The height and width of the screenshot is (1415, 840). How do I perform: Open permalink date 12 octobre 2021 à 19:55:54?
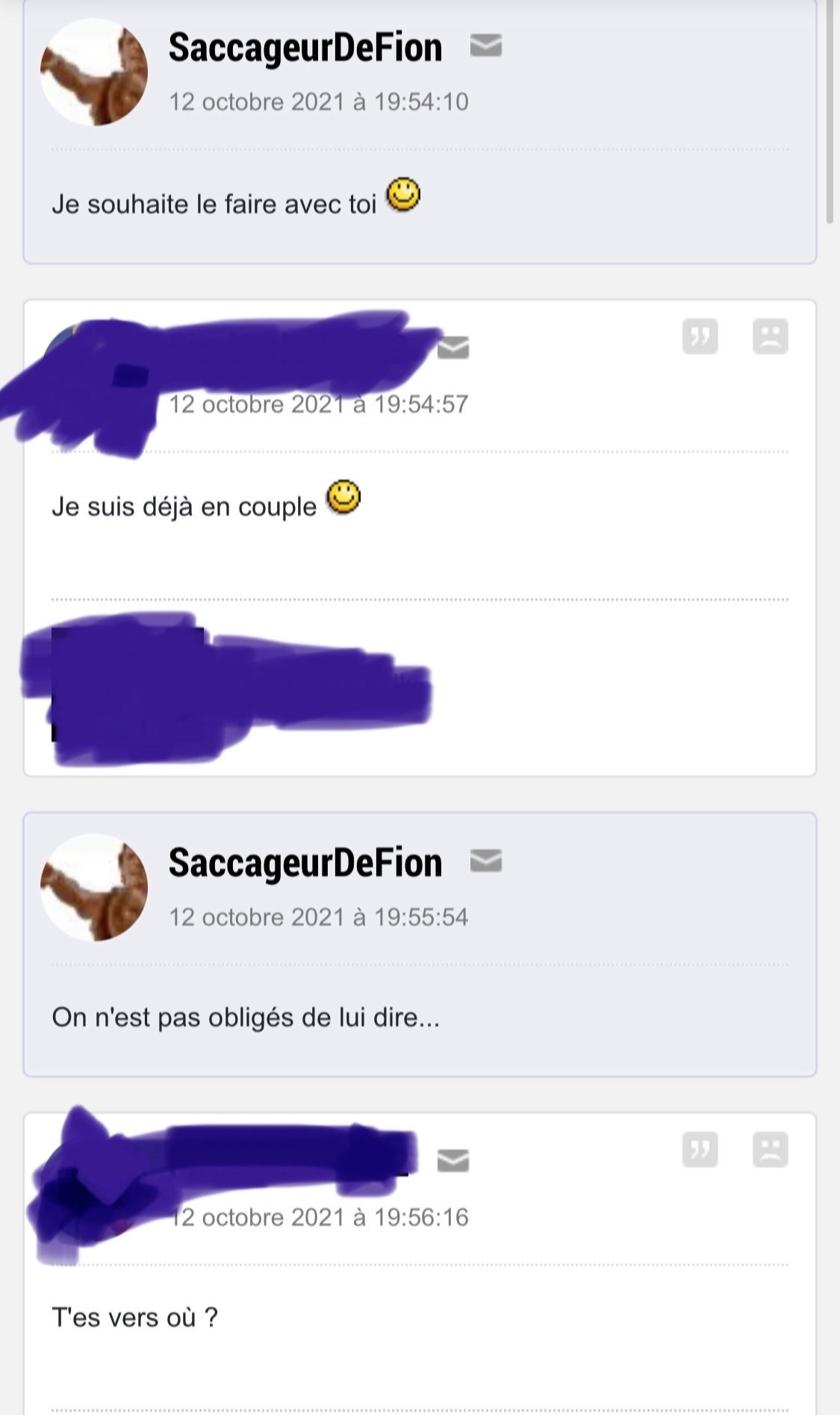coord(319,917)
